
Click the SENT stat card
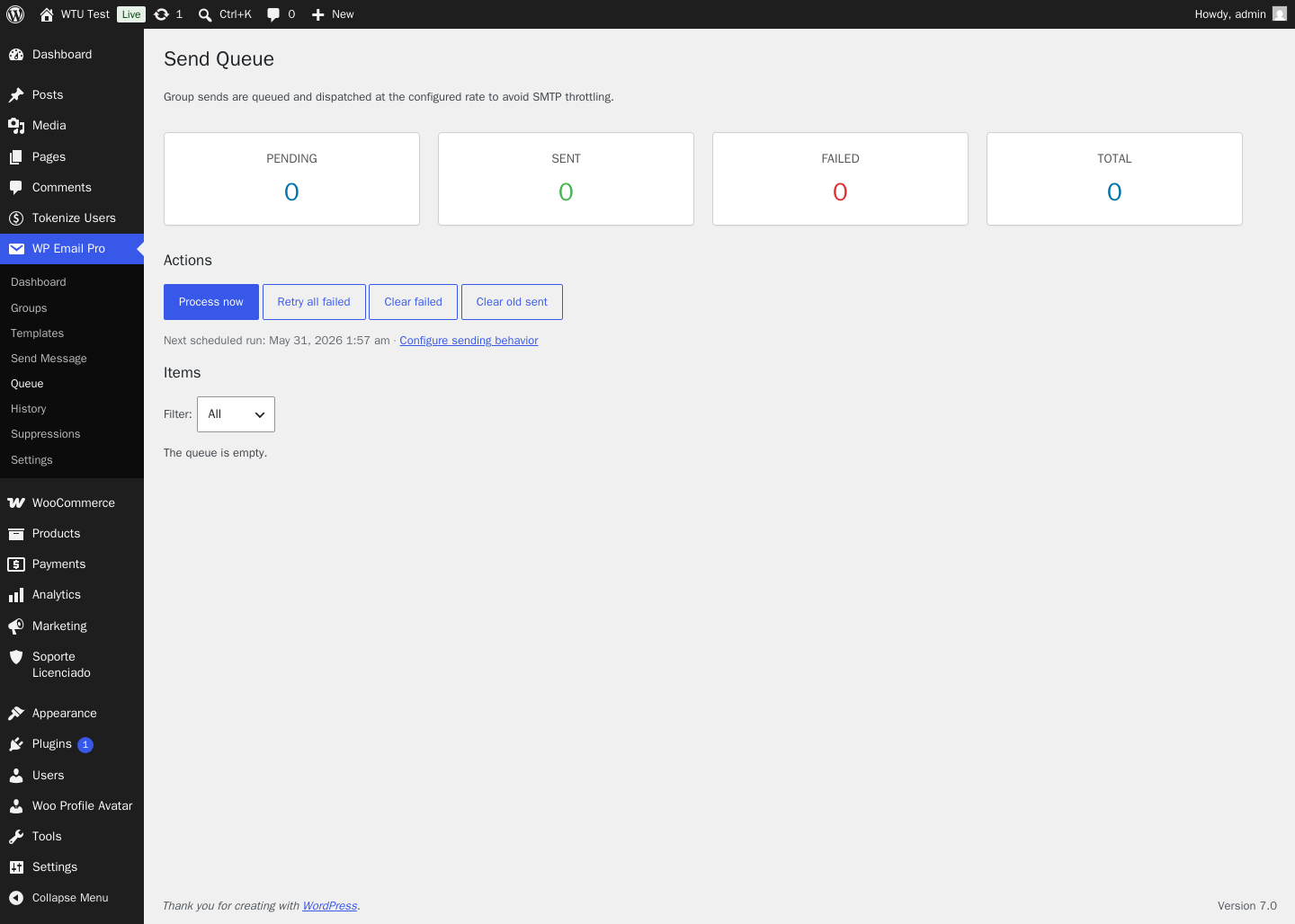pos(566,179)
